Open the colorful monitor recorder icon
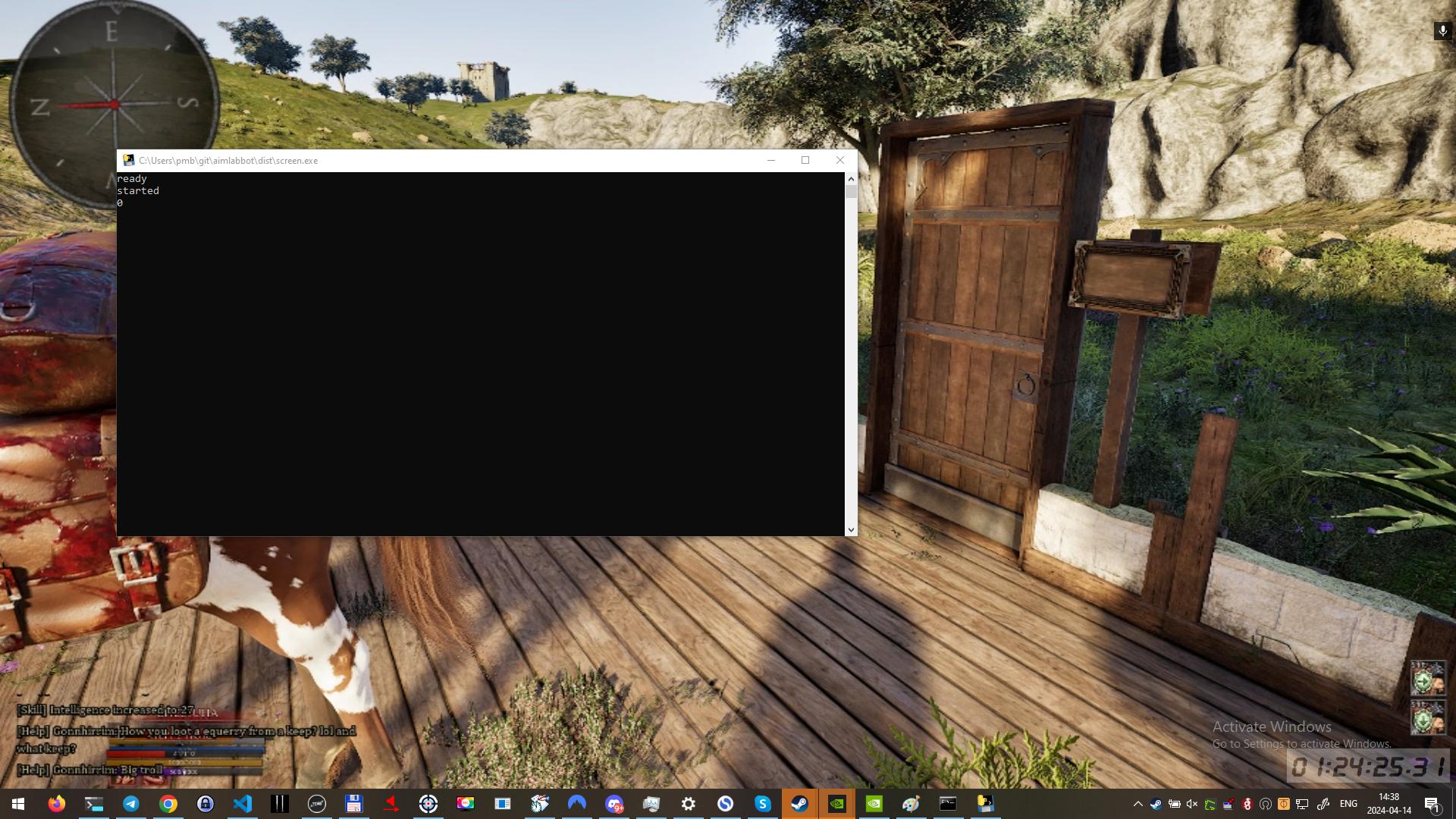 465,804
